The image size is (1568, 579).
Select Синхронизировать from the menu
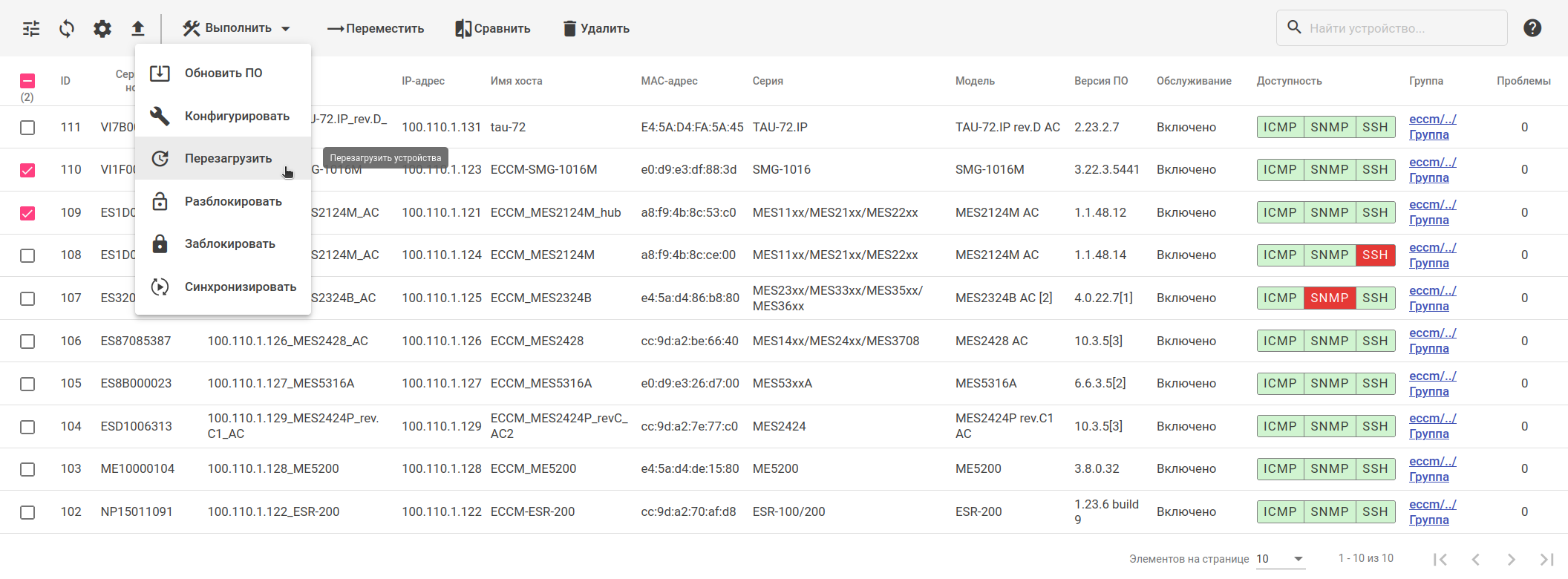pyautogui.click(x=240, y=287)
